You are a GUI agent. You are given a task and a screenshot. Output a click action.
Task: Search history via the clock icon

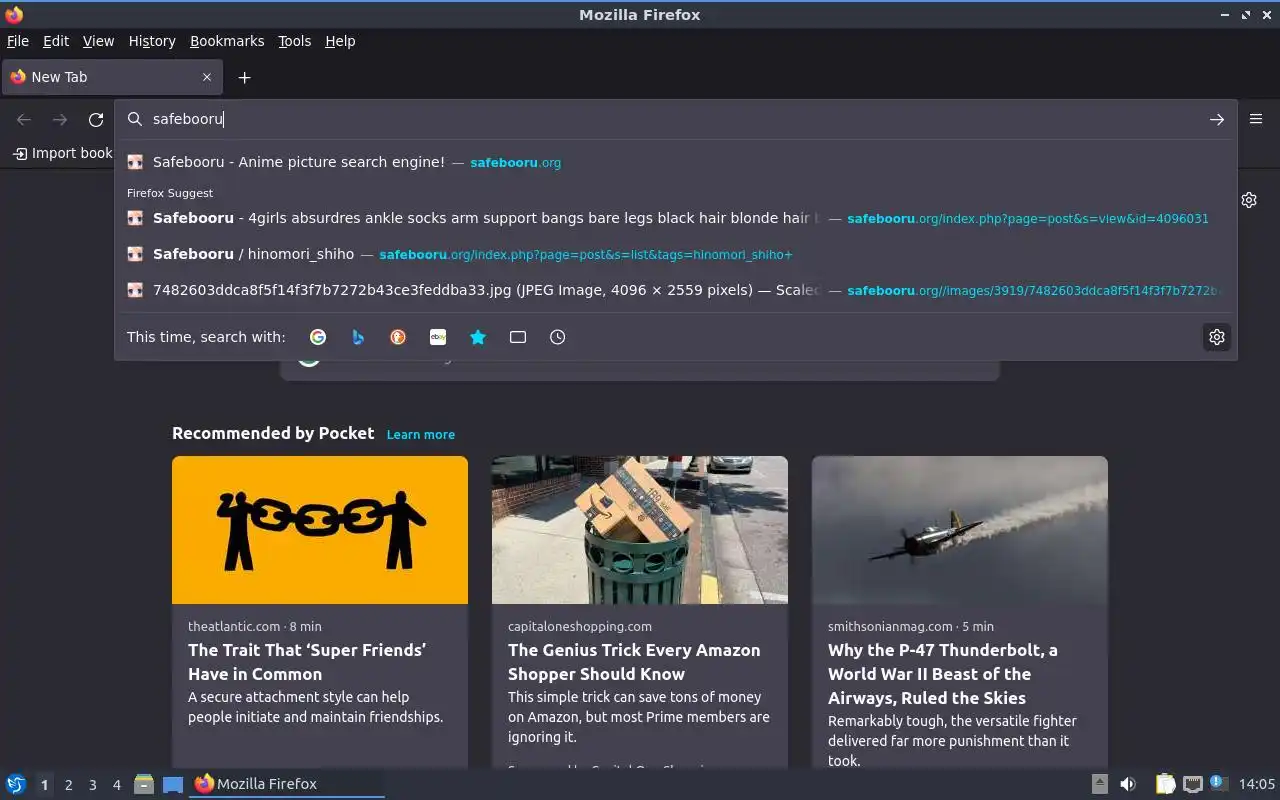(558, 337)
